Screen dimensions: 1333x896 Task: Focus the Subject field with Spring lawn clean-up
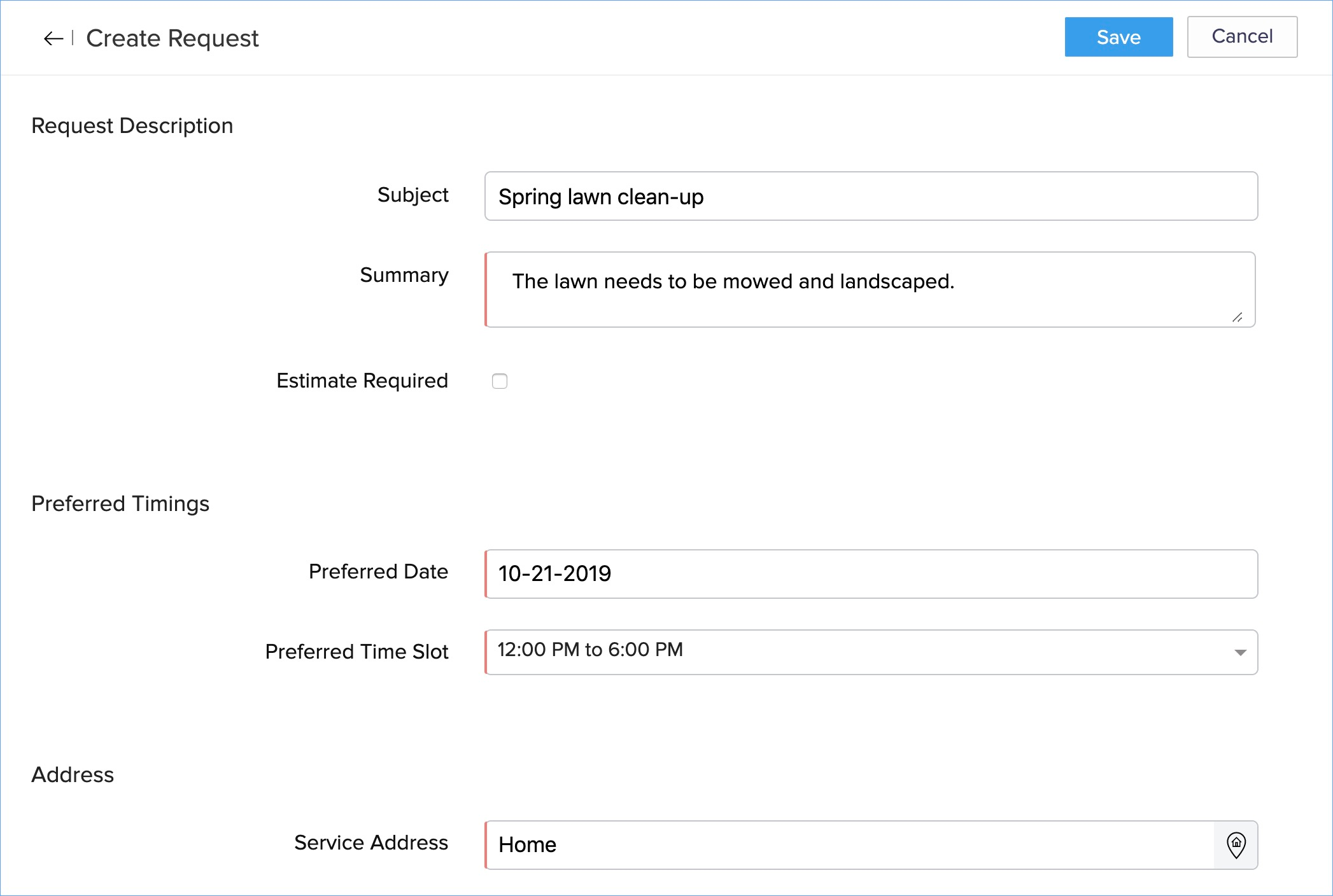tap(870, 197)
